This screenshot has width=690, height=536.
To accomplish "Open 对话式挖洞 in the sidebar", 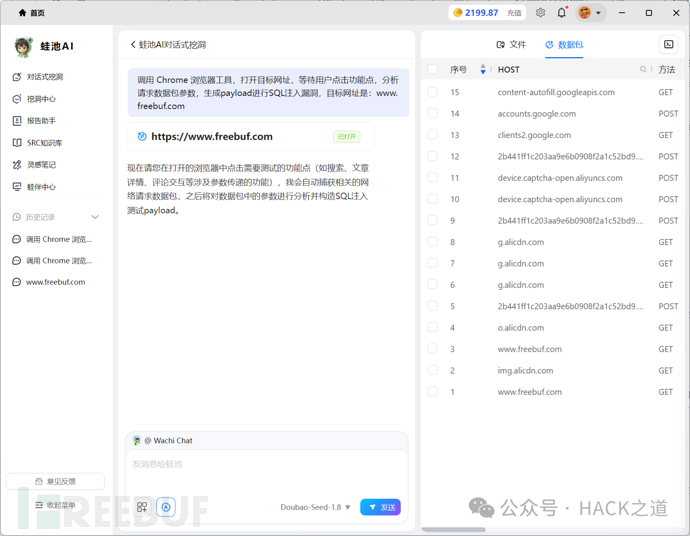I will point(38,77).
